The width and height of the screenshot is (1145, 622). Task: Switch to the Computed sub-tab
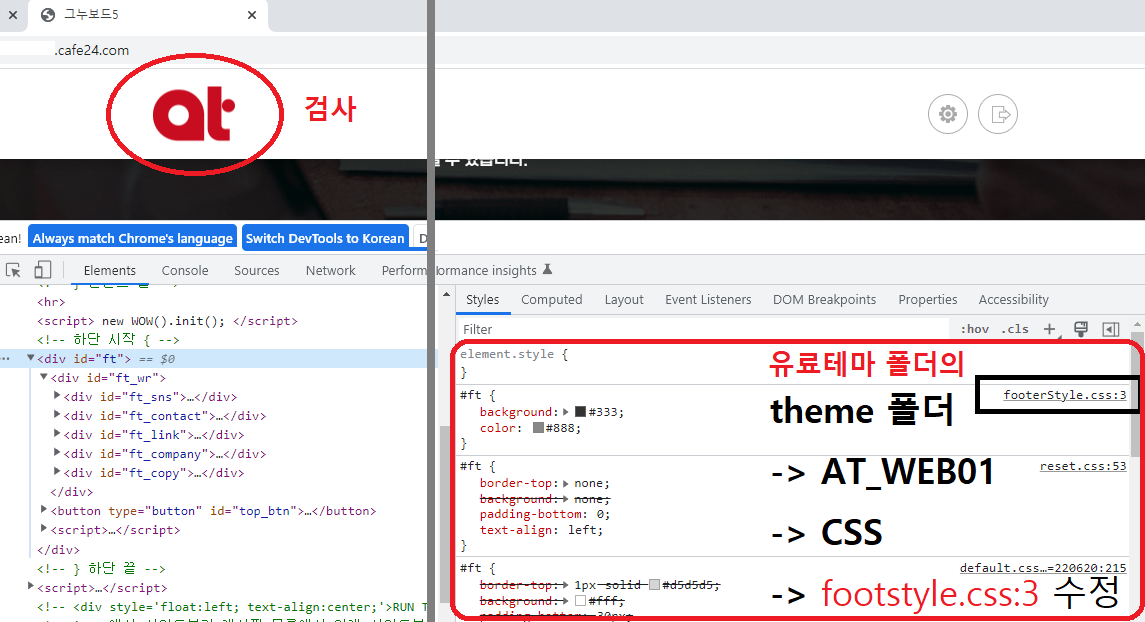[551, 299]
